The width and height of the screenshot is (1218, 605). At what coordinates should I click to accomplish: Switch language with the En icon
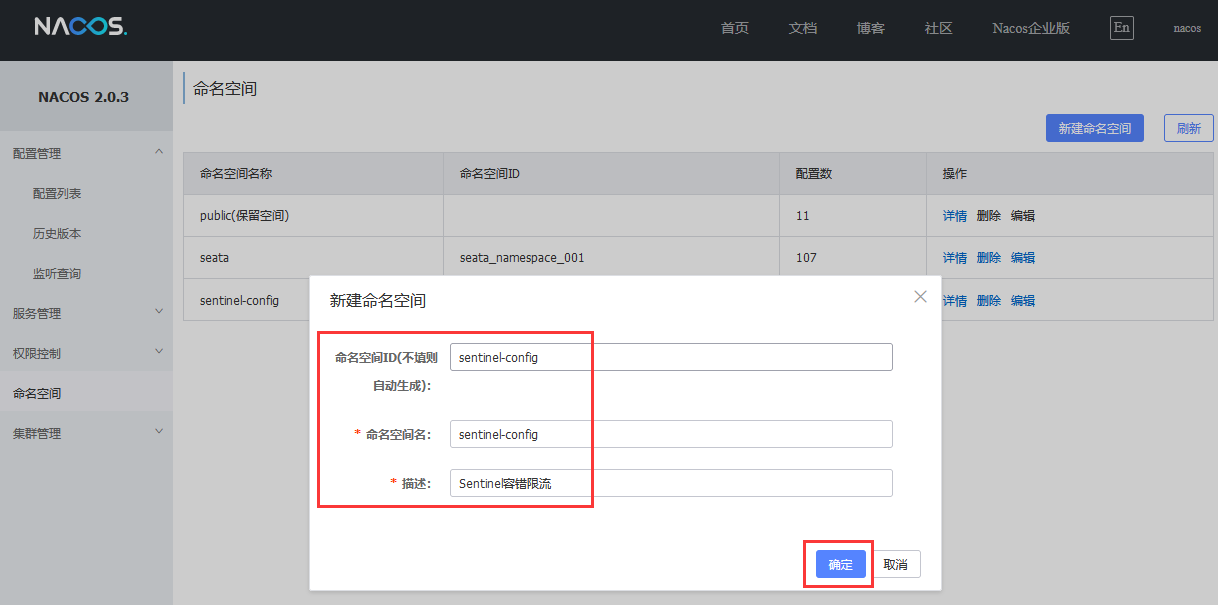(x=1122, y=28)
